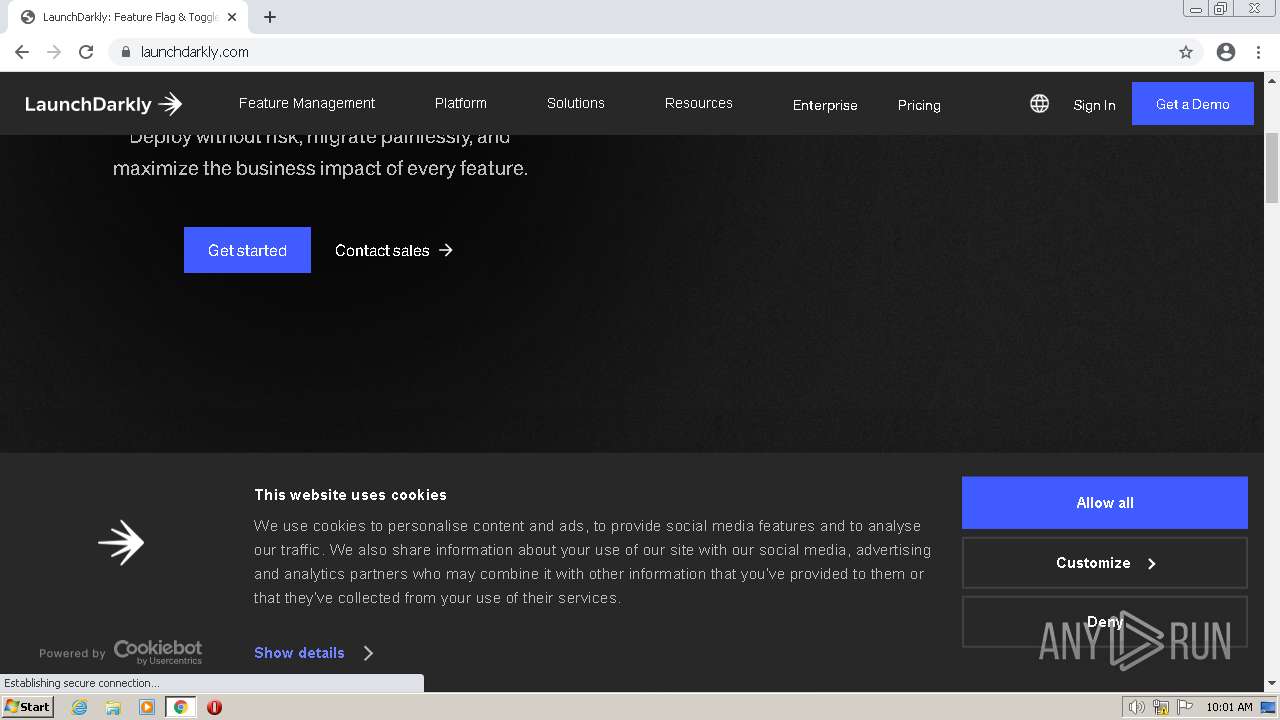Follow the Contact sales link
Screen dimensions: 1280x720
click(x=394, y=250)
